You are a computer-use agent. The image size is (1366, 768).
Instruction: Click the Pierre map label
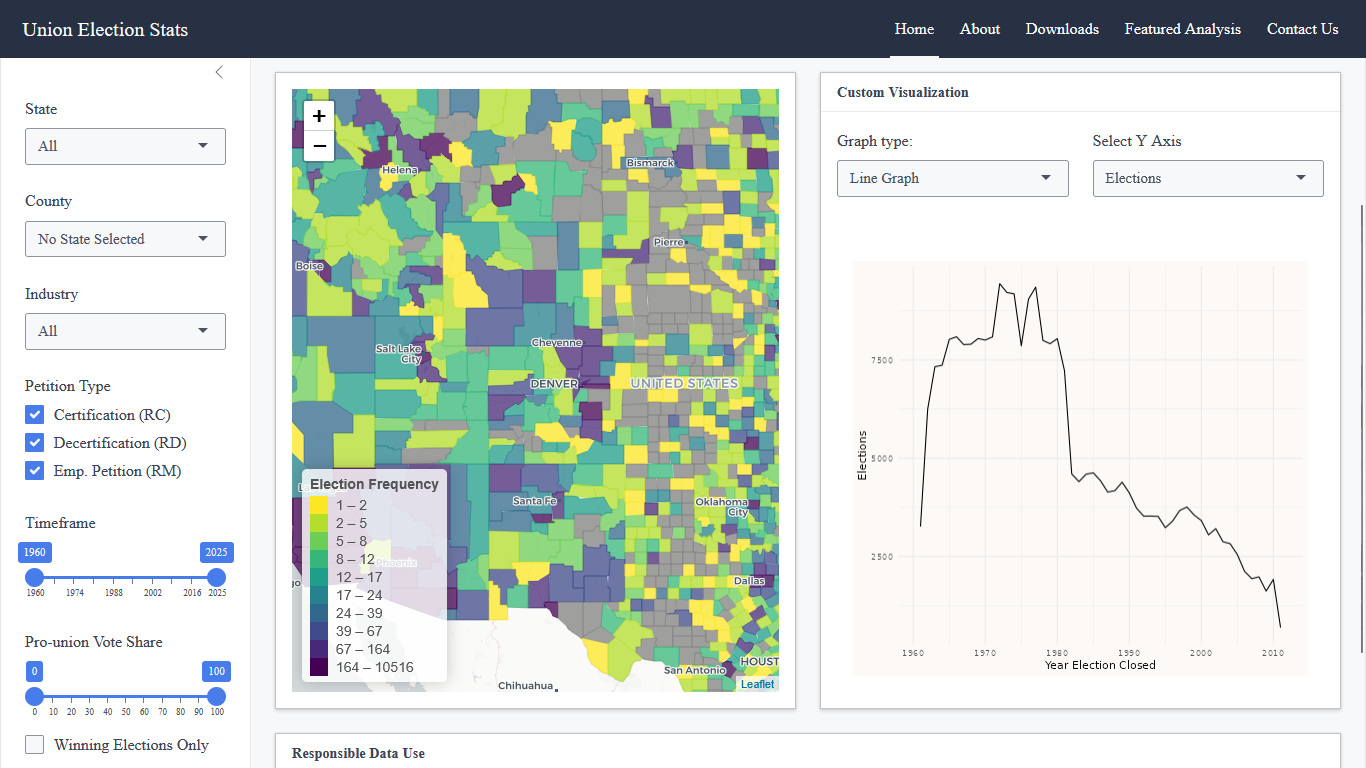point(669,242)
